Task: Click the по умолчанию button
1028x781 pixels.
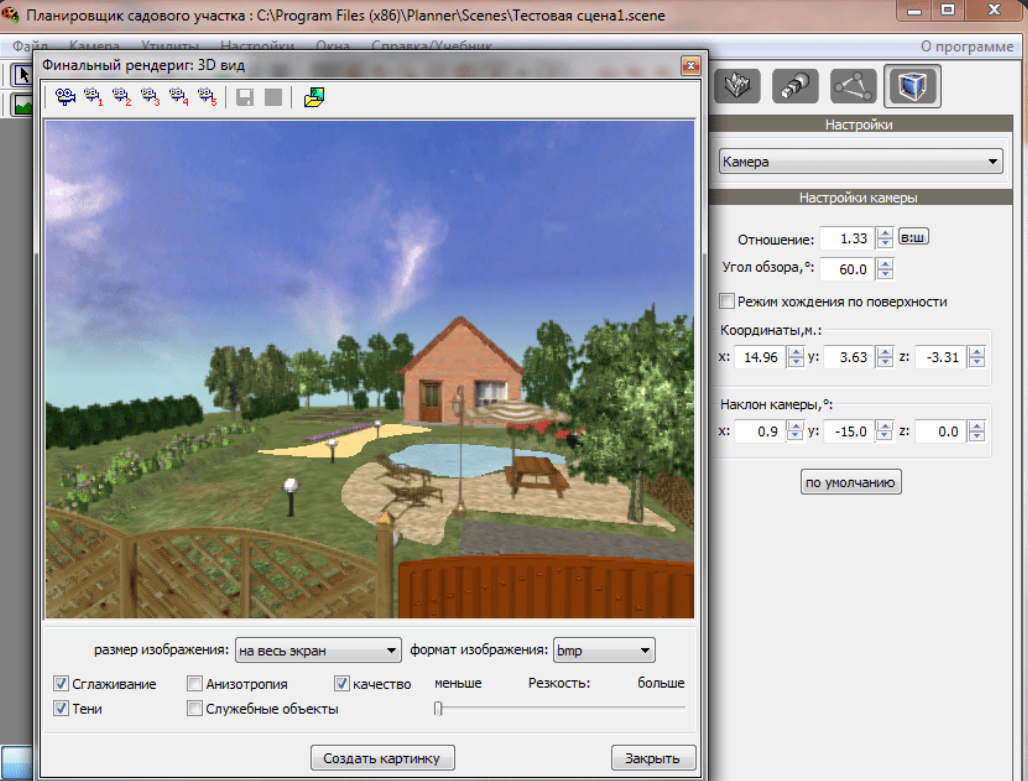Action: point(850,482)
